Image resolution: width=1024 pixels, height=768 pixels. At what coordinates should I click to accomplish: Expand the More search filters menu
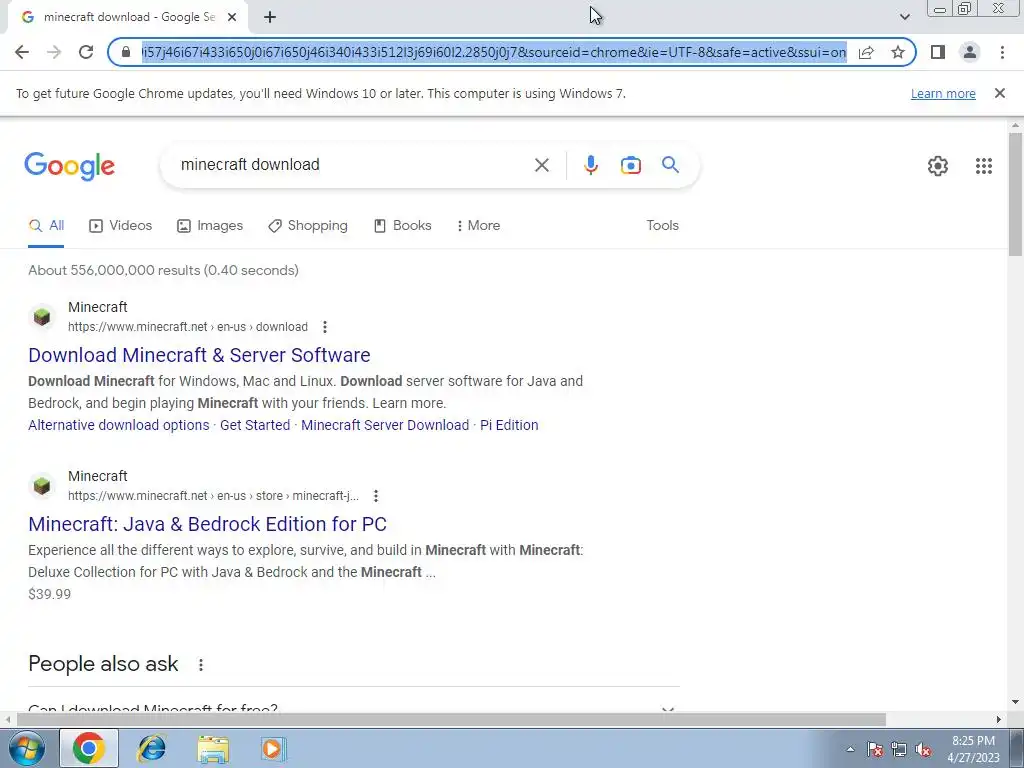479,226
